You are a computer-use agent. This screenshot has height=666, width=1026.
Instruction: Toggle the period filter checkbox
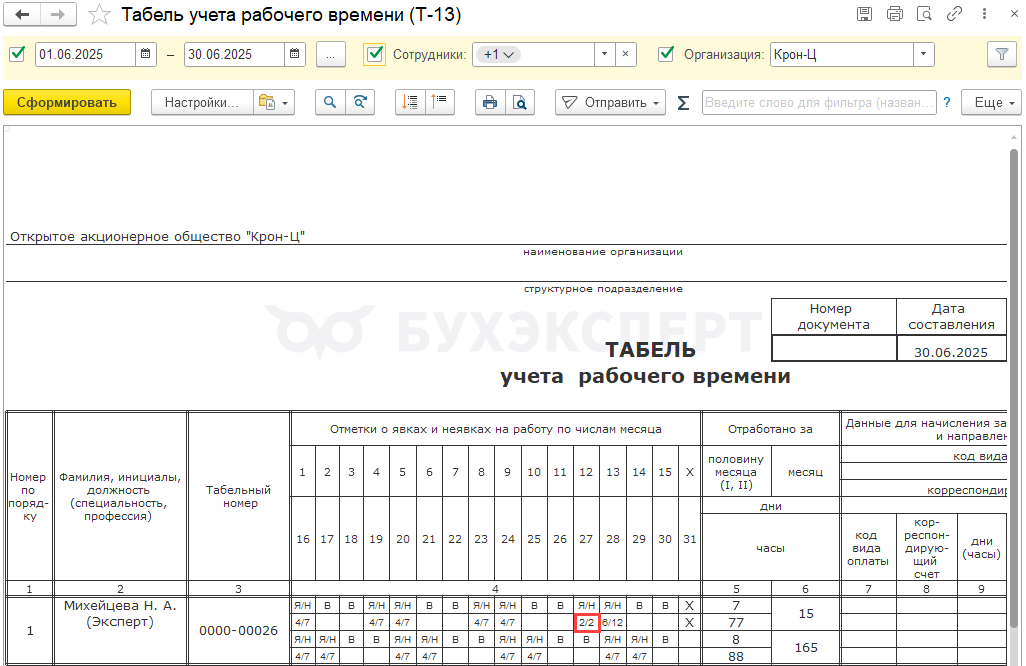(x=18, y=54)
